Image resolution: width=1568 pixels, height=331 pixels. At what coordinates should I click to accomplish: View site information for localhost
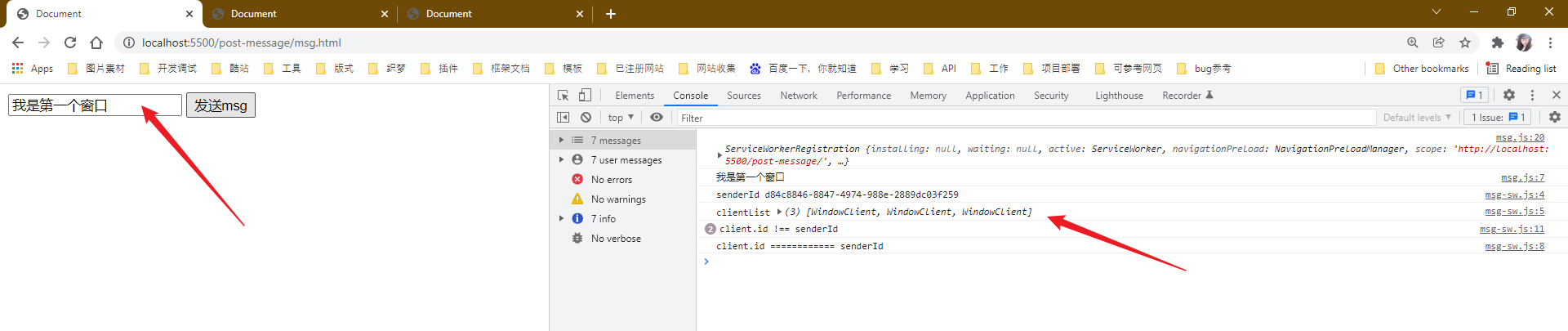coord(129,42)
